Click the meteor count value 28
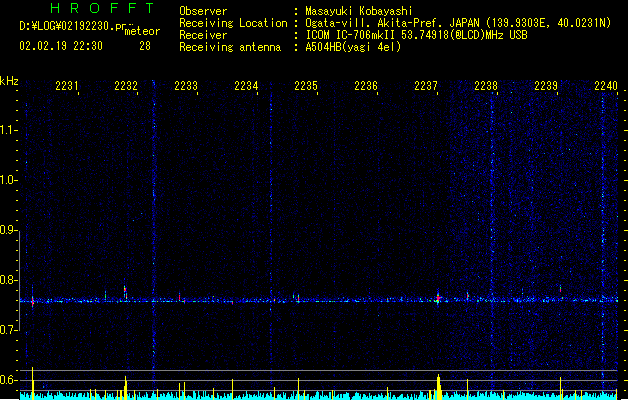629x400 pixels. (145, 46)
